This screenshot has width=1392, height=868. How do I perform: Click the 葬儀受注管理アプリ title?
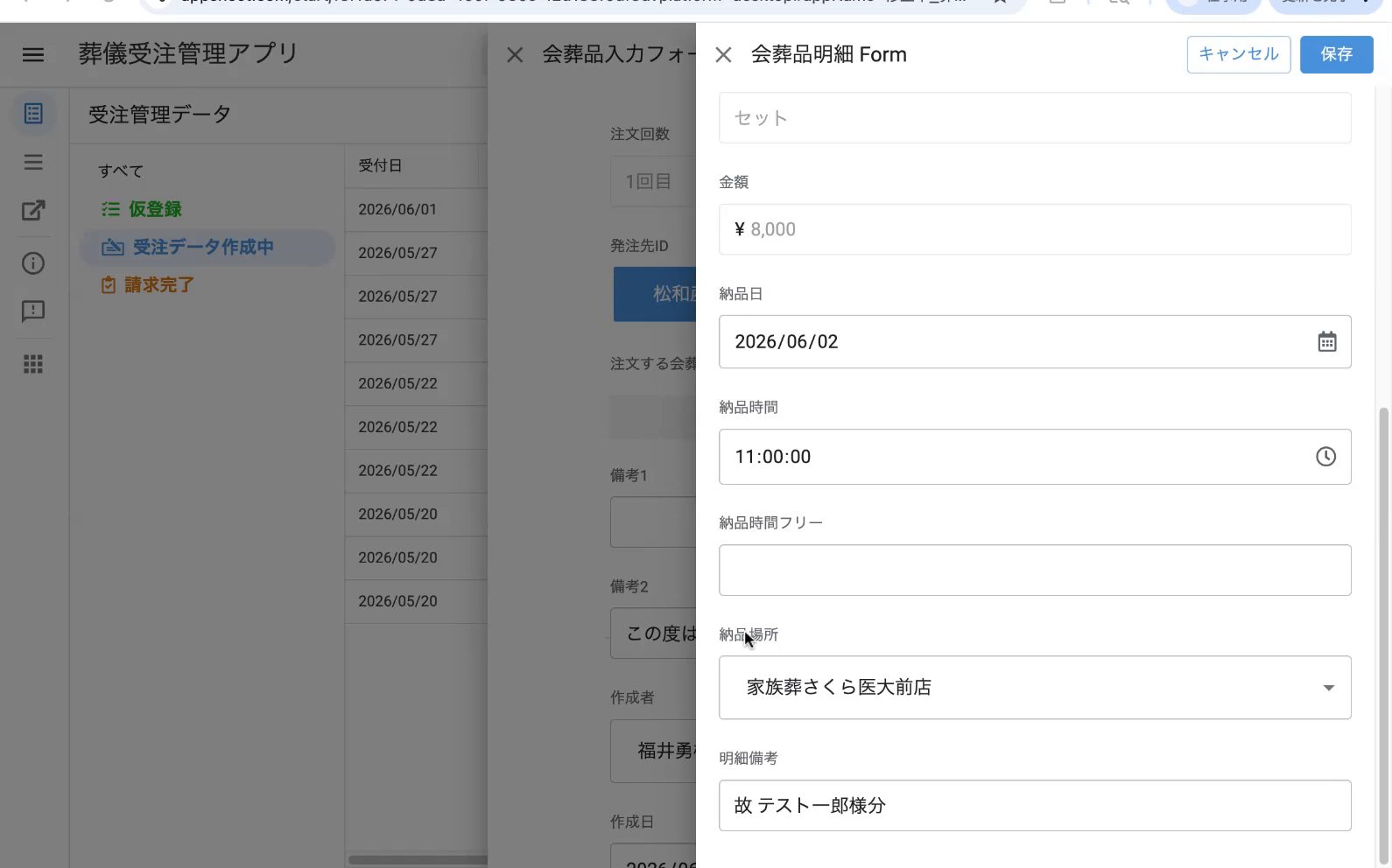[x=188, y=53]
